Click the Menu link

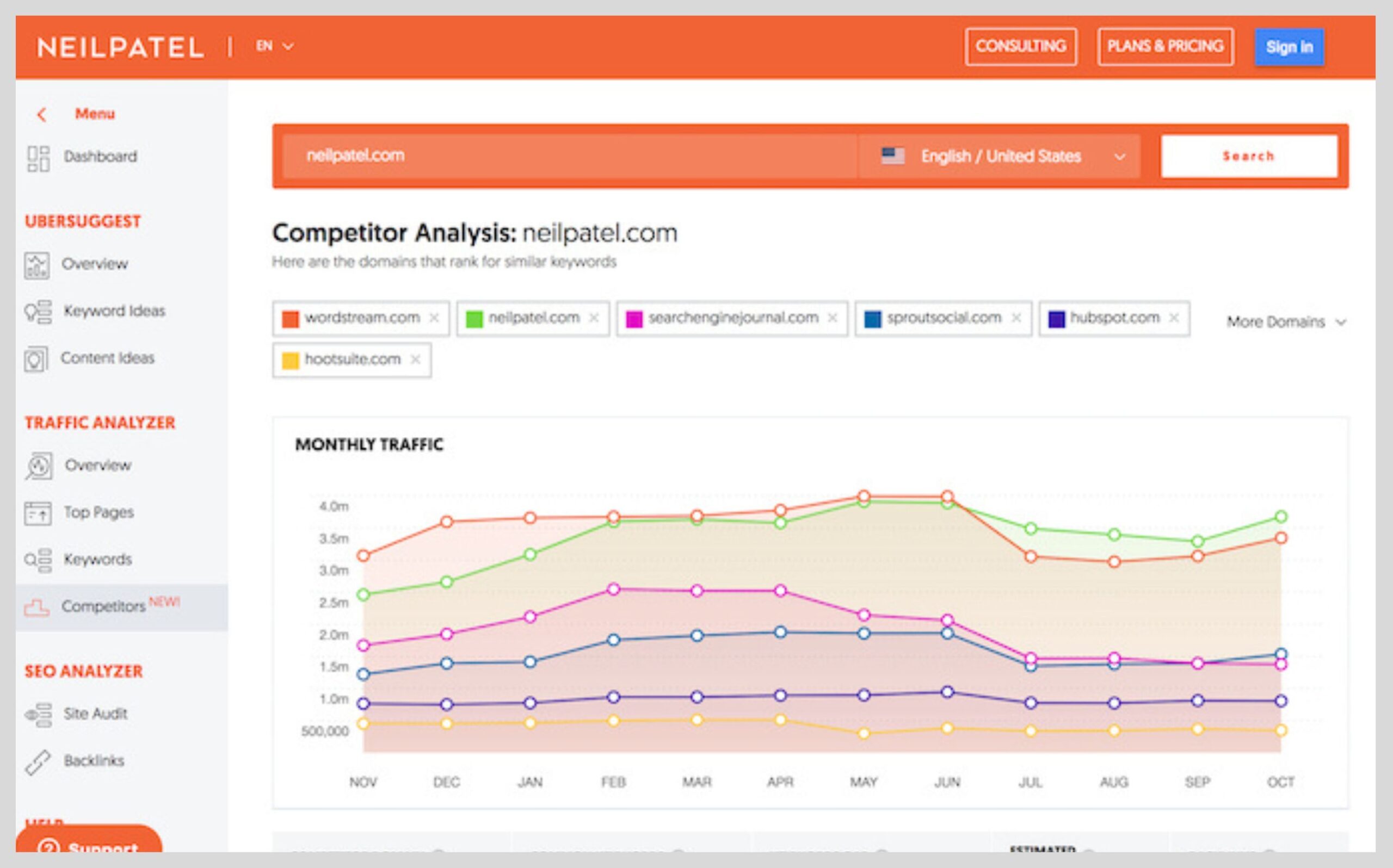click(95, 114)
